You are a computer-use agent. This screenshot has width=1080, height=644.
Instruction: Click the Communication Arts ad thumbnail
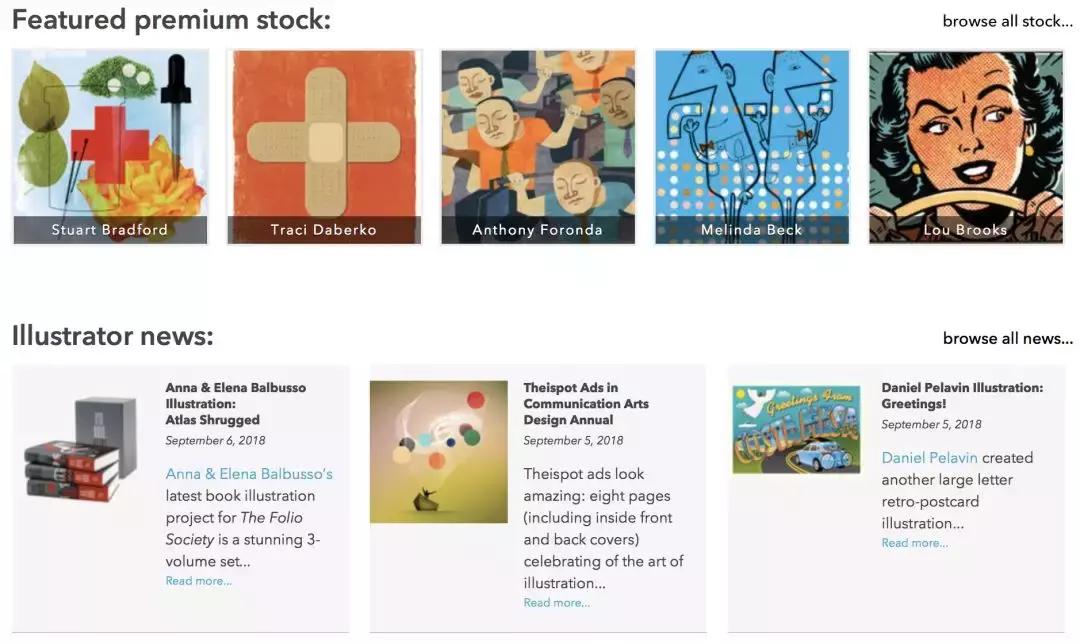pos(438,451)
